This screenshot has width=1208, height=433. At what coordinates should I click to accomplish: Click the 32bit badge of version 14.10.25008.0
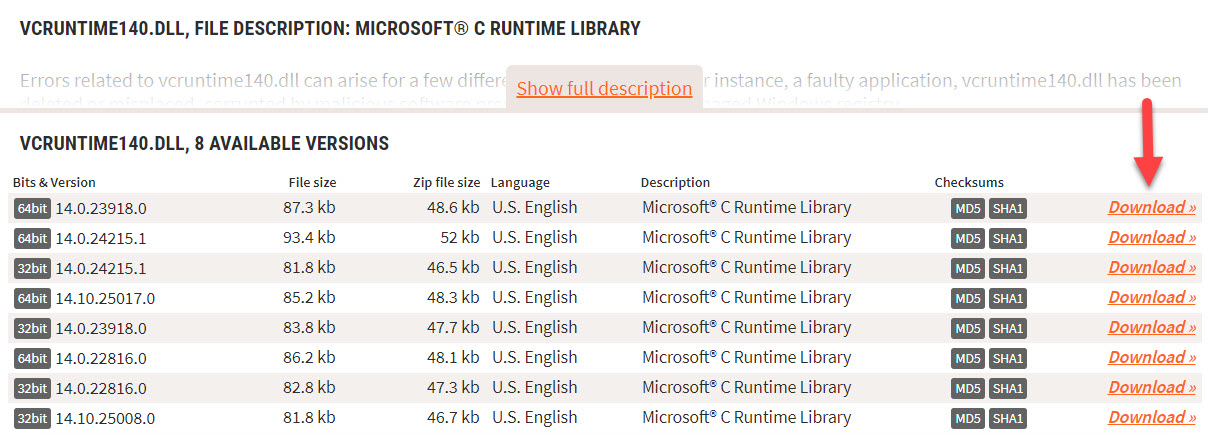point(32,419)
